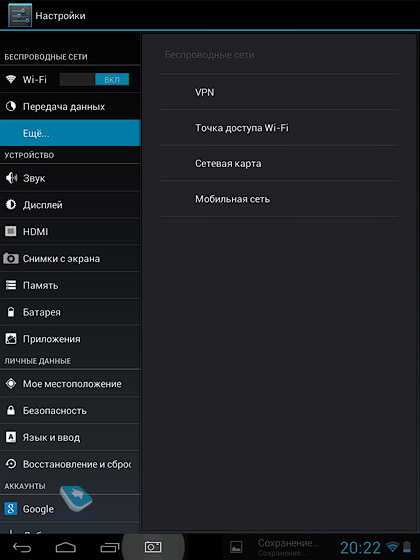Open Батарея battery settings
Image resolution: width=420 pixels, height=560 pixels.
(70, 312)
